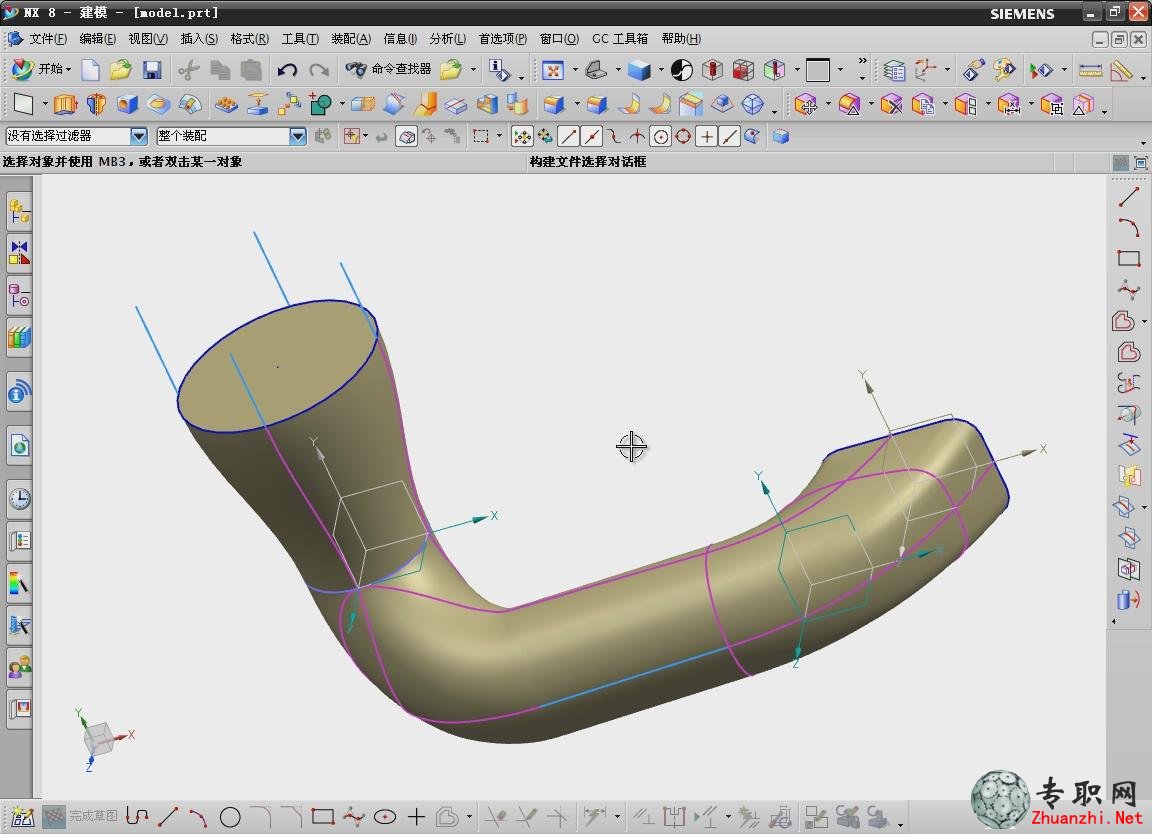Select the shaded blue cube rendering style icon
This screenshot has width=1152, height=834.
(638, 70)
